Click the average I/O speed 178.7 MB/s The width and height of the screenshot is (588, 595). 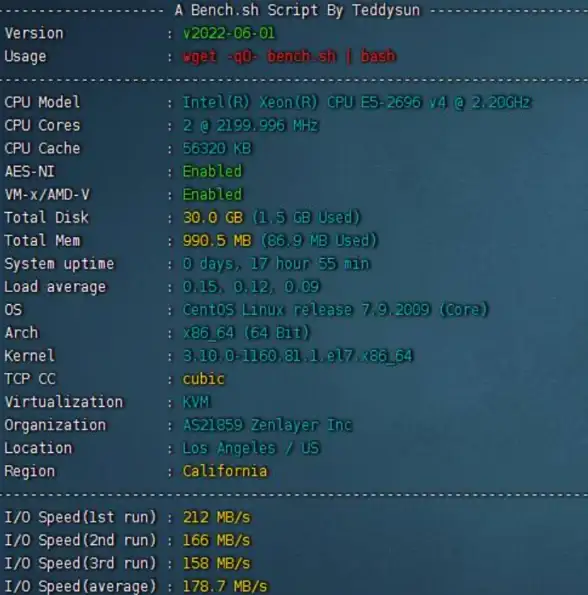225,586
